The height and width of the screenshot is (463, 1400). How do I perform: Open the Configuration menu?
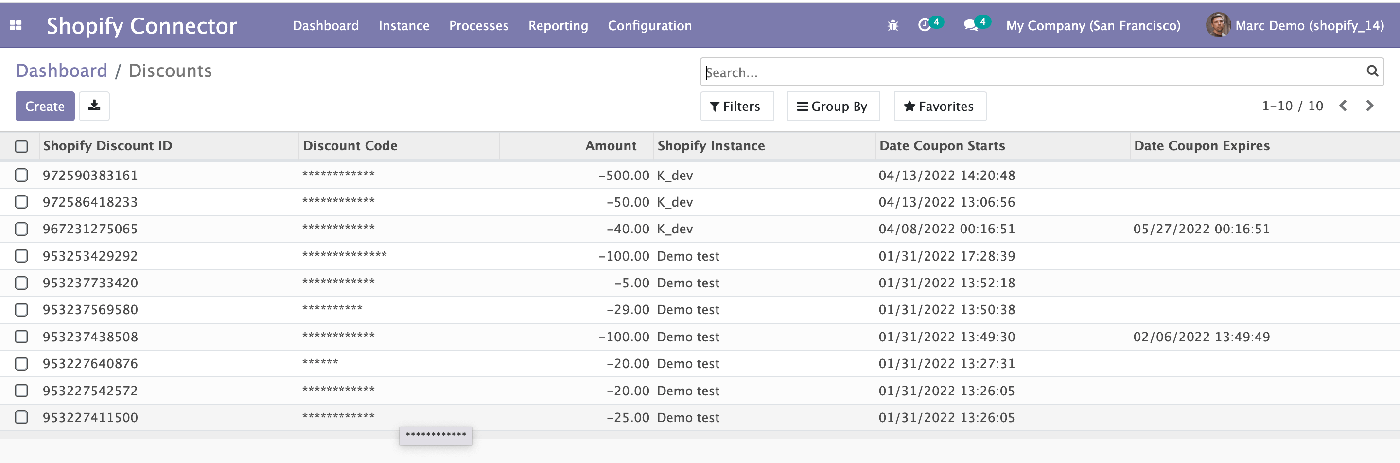[650, 25]
